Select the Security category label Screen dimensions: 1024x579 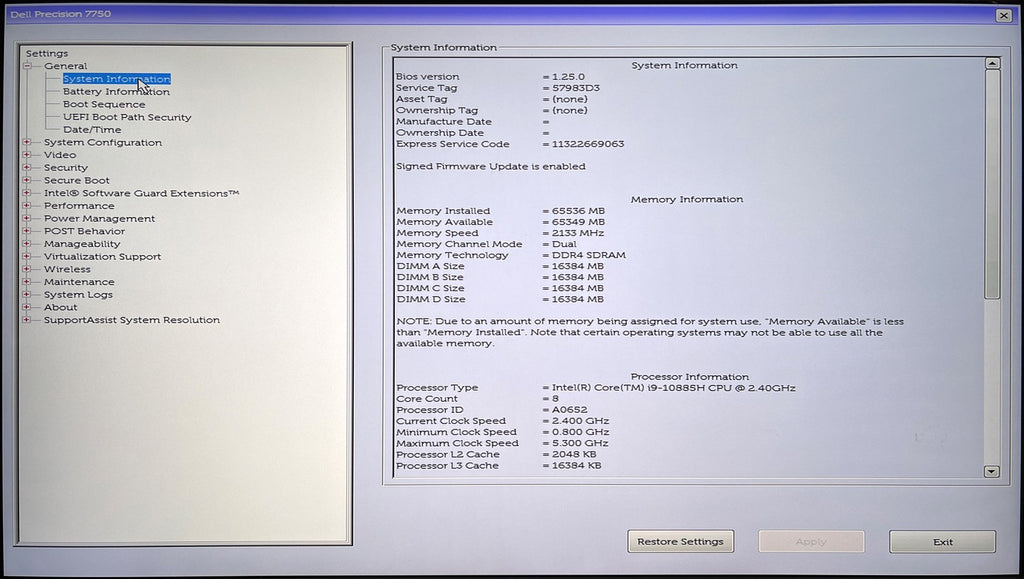tap(65, 168)
